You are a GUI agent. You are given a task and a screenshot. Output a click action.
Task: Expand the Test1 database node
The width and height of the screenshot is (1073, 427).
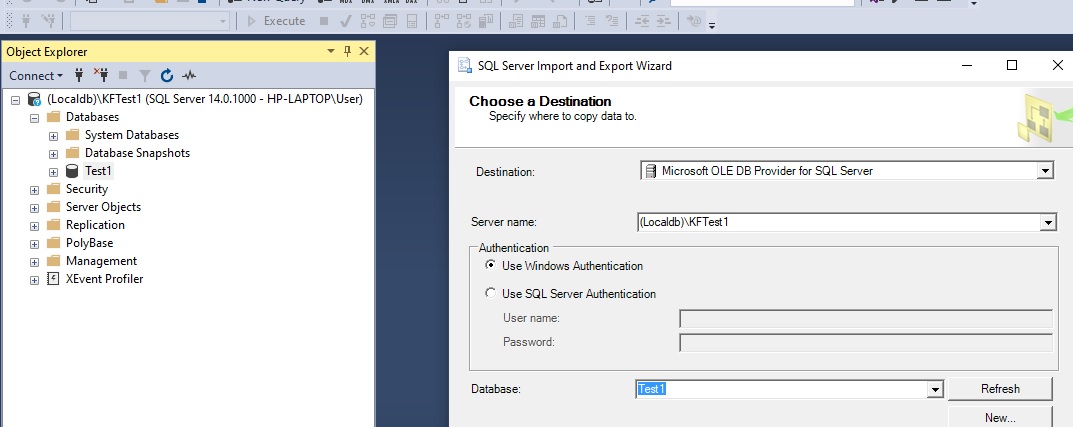[53, 172]
